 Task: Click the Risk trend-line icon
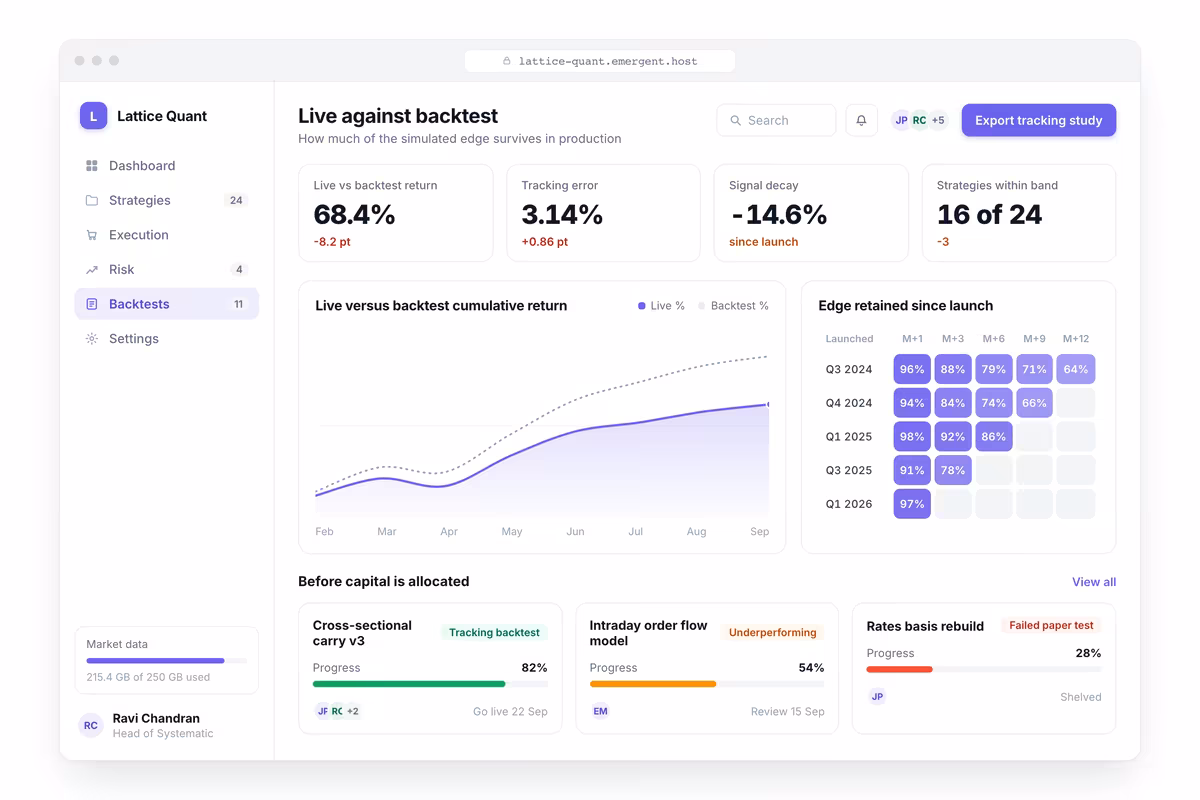click(x=92, y=270)
